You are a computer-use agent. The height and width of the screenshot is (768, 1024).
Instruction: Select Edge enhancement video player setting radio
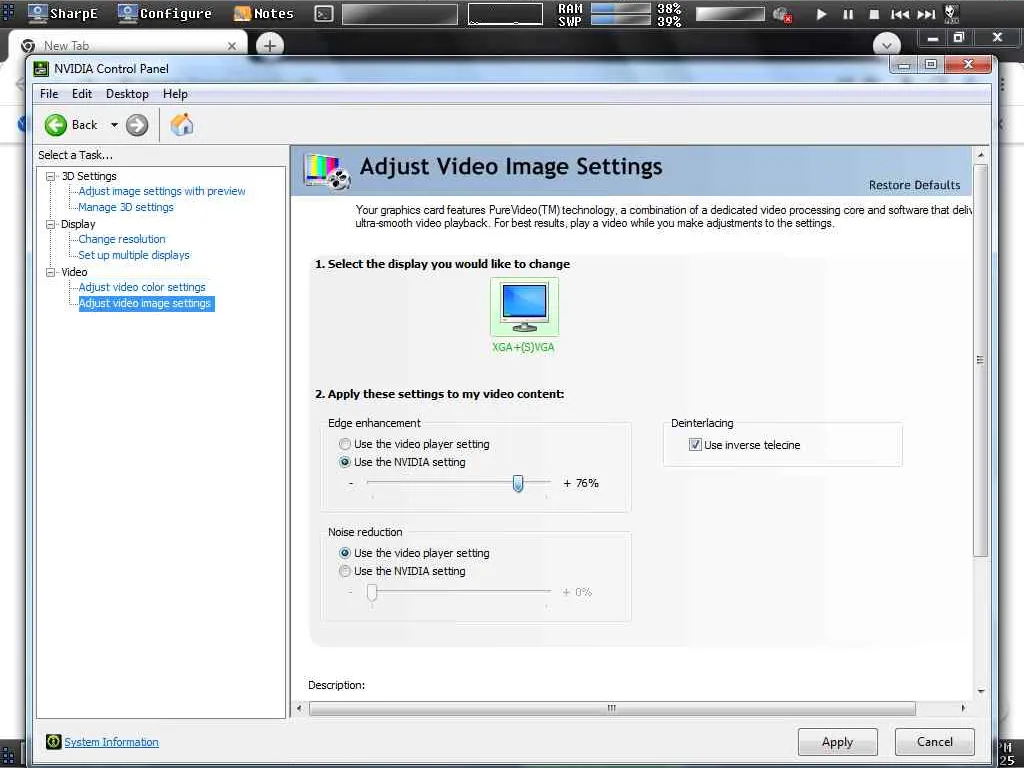[x=345, y=443]
